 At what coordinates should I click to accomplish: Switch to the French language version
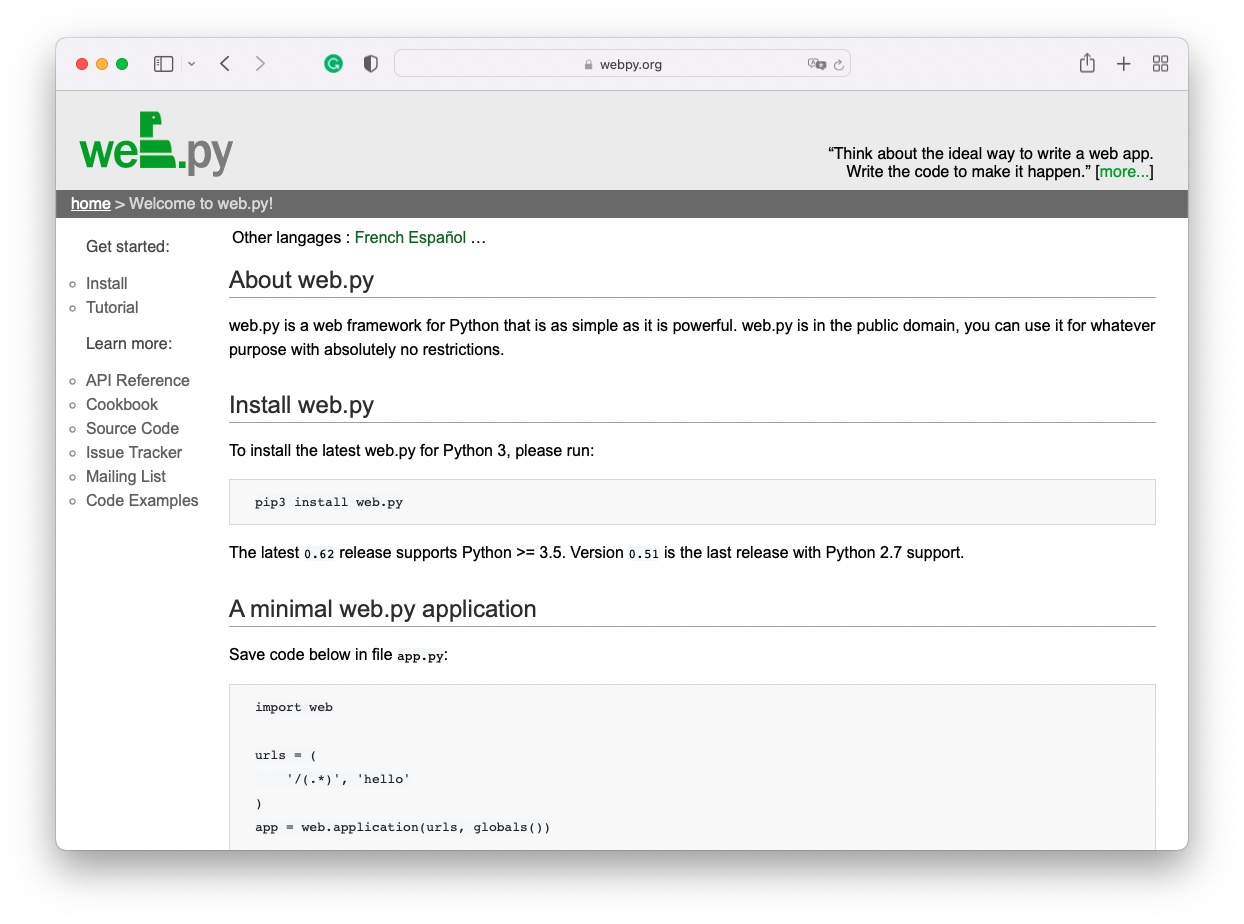point(379,237)
